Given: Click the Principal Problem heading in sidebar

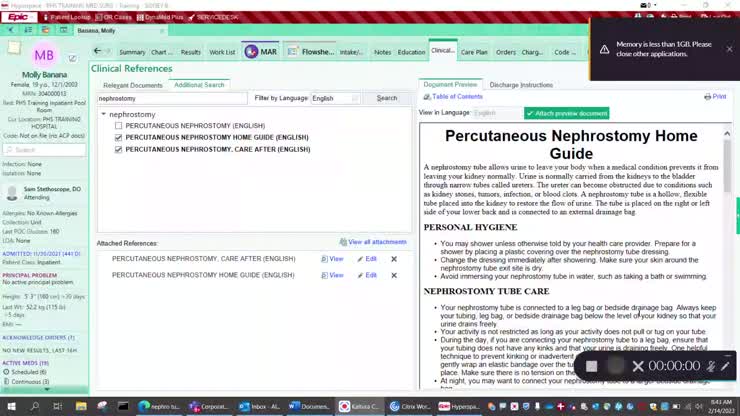Looking at the screenshot, I should click(29, 275).
